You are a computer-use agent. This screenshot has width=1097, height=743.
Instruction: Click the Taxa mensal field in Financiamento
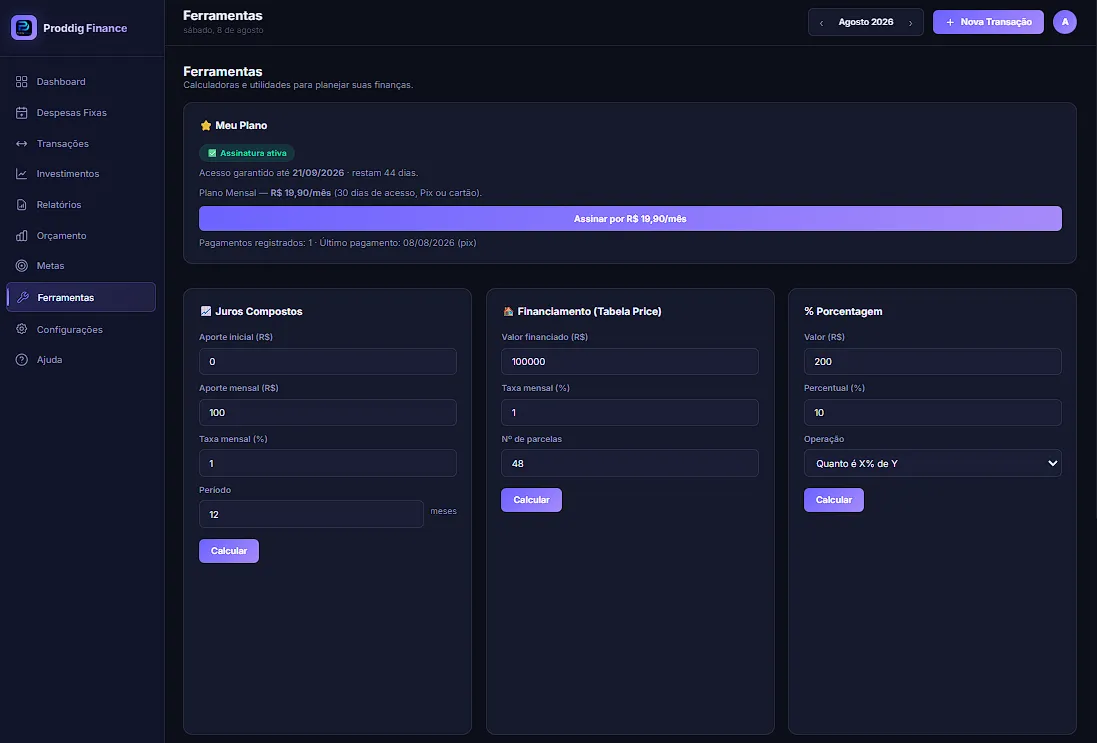pos(630,413)
